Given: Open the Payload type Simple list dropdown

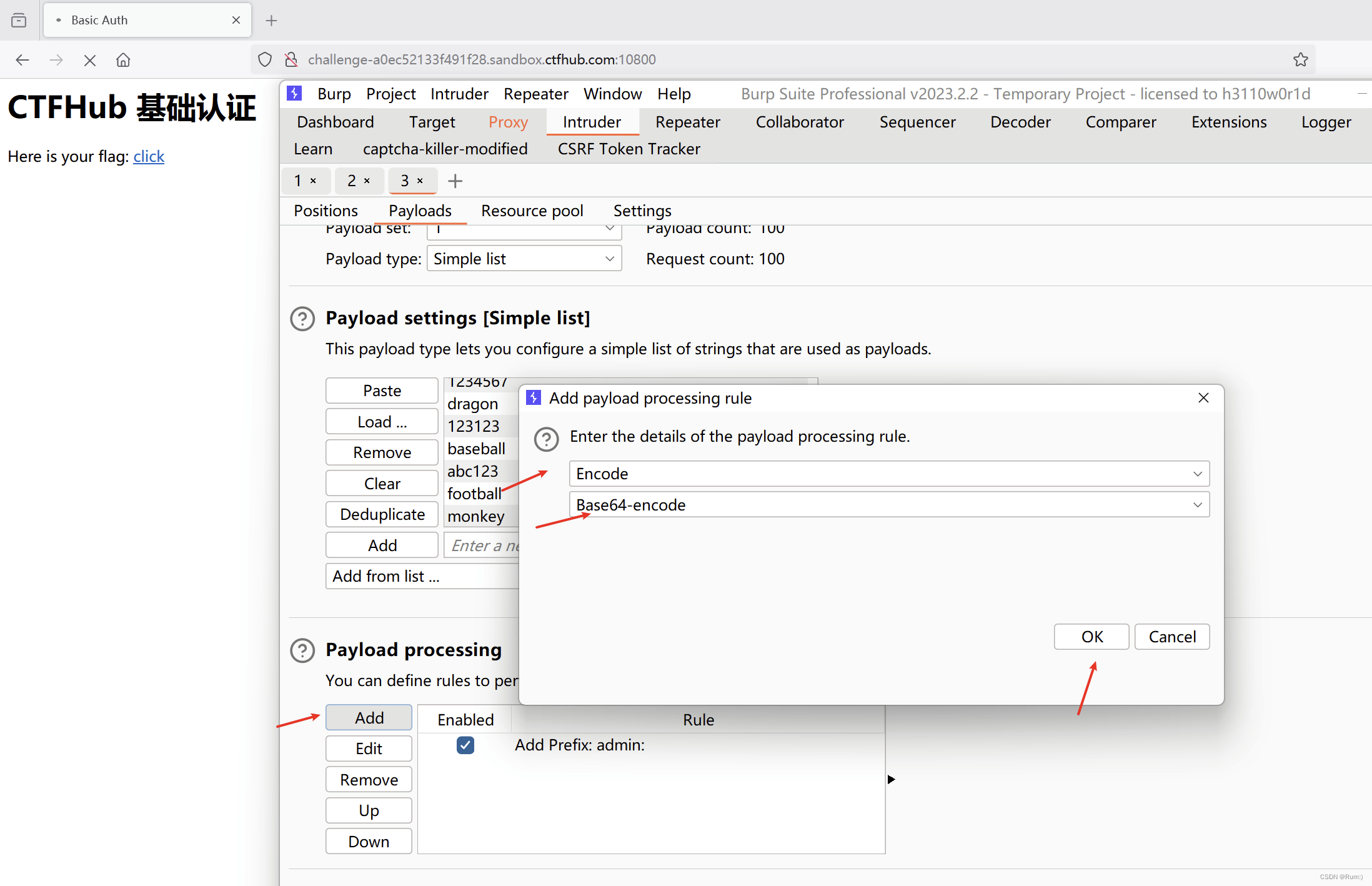Looking at the screenshot, I should (524, 259).
